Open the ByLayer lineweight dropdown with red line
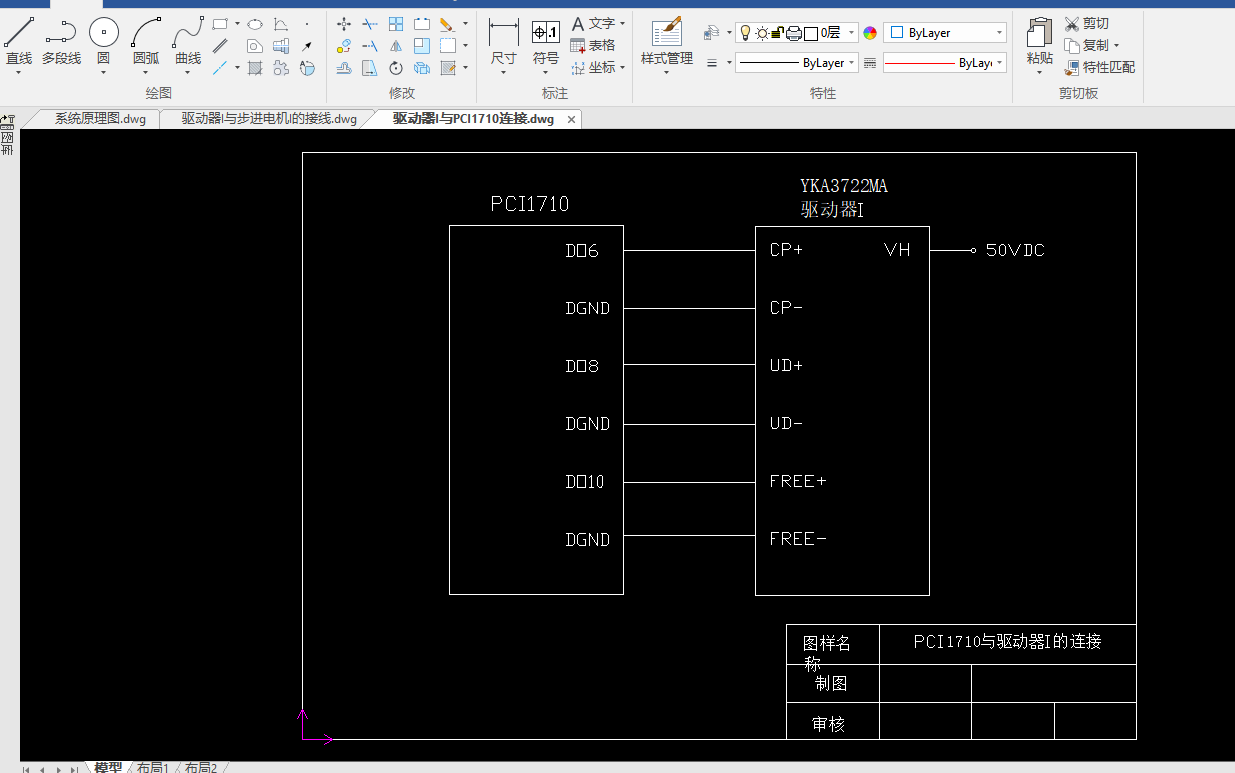Image resolution: width=1235 pixels, height=773 pixels. click(x=999, y=62)
